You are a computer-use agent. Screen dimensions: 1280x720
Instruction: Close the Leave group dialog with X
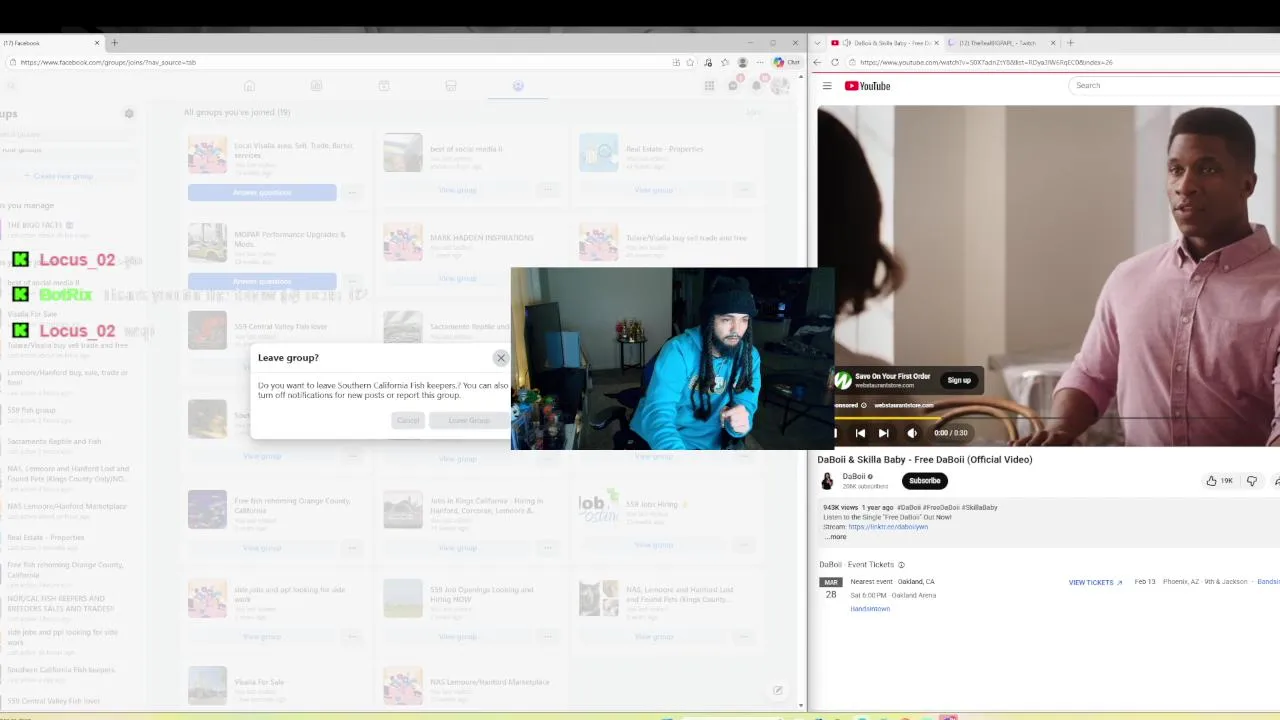coord(501,358)
